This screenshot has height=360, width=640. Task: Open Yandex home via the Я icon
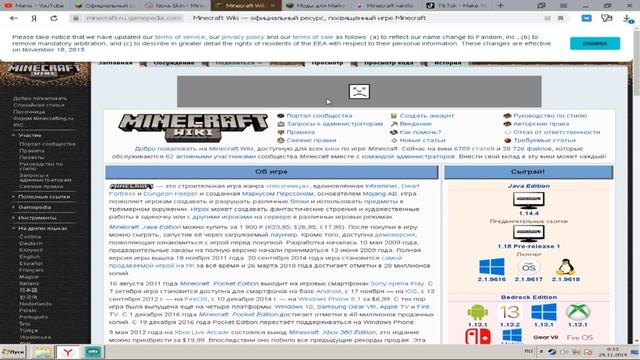(x=34, y=18)
